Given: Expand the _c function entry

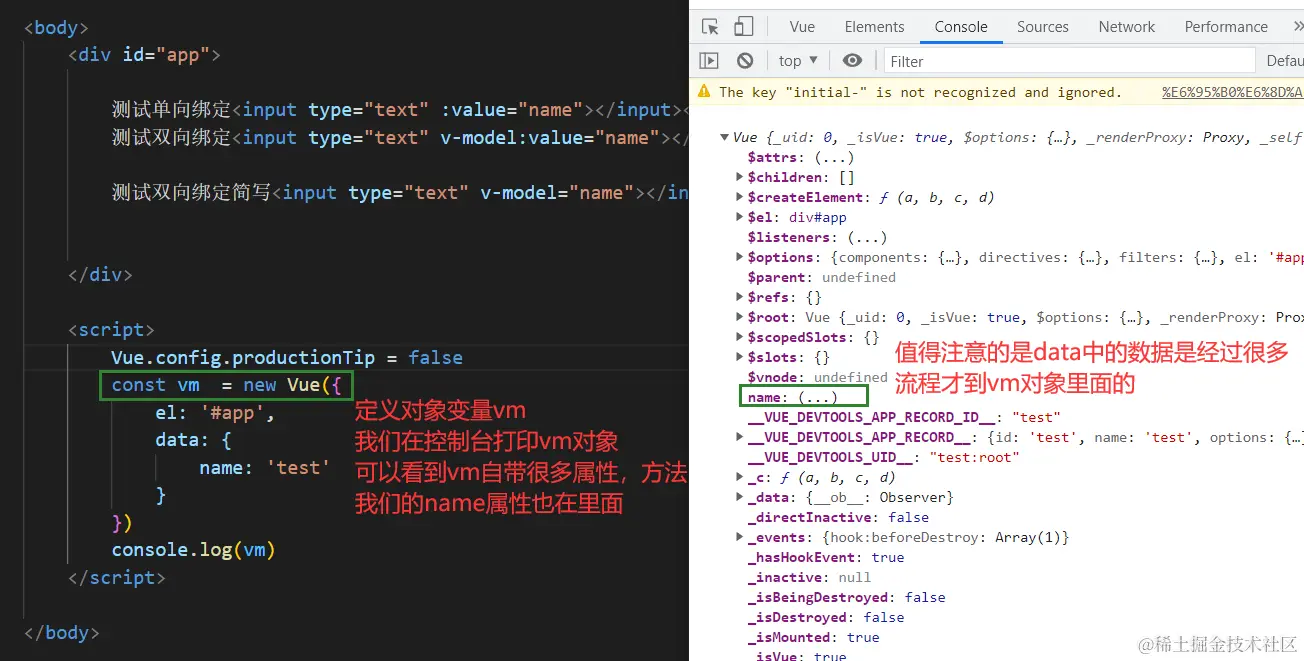Looking at the screenshot, I should 739,478.
